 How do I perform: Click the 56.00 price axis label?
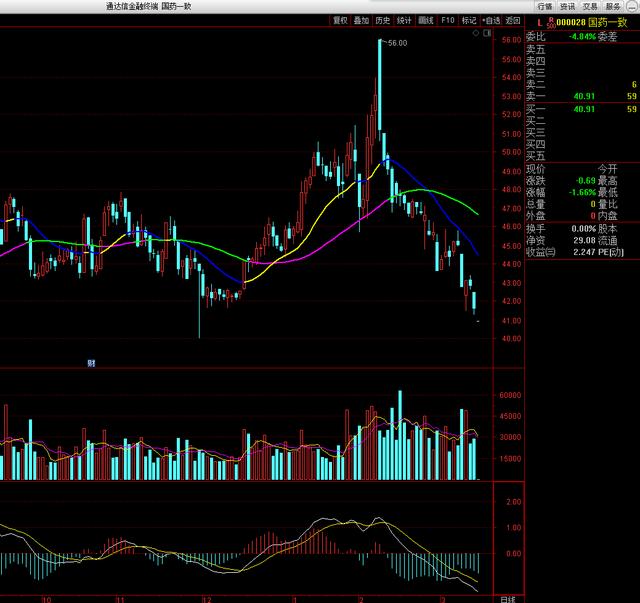point(511,40)
